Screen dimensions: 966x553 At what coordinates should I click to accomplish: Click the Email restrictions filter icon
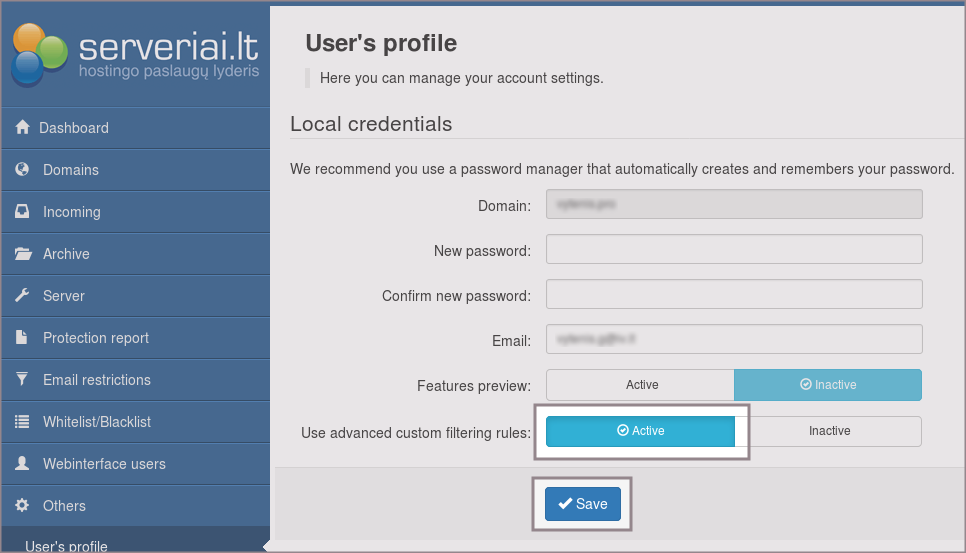[x=22, y=380]
